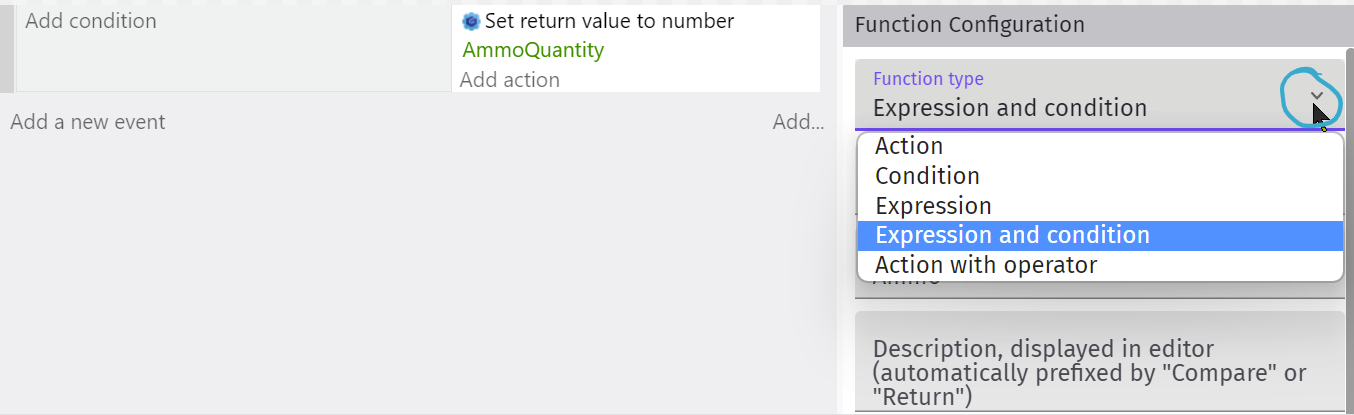Open the Function type combo box value
The height and width of the screenshot is (415, 1354).
pyautogui.click(x=1010, y=108)
